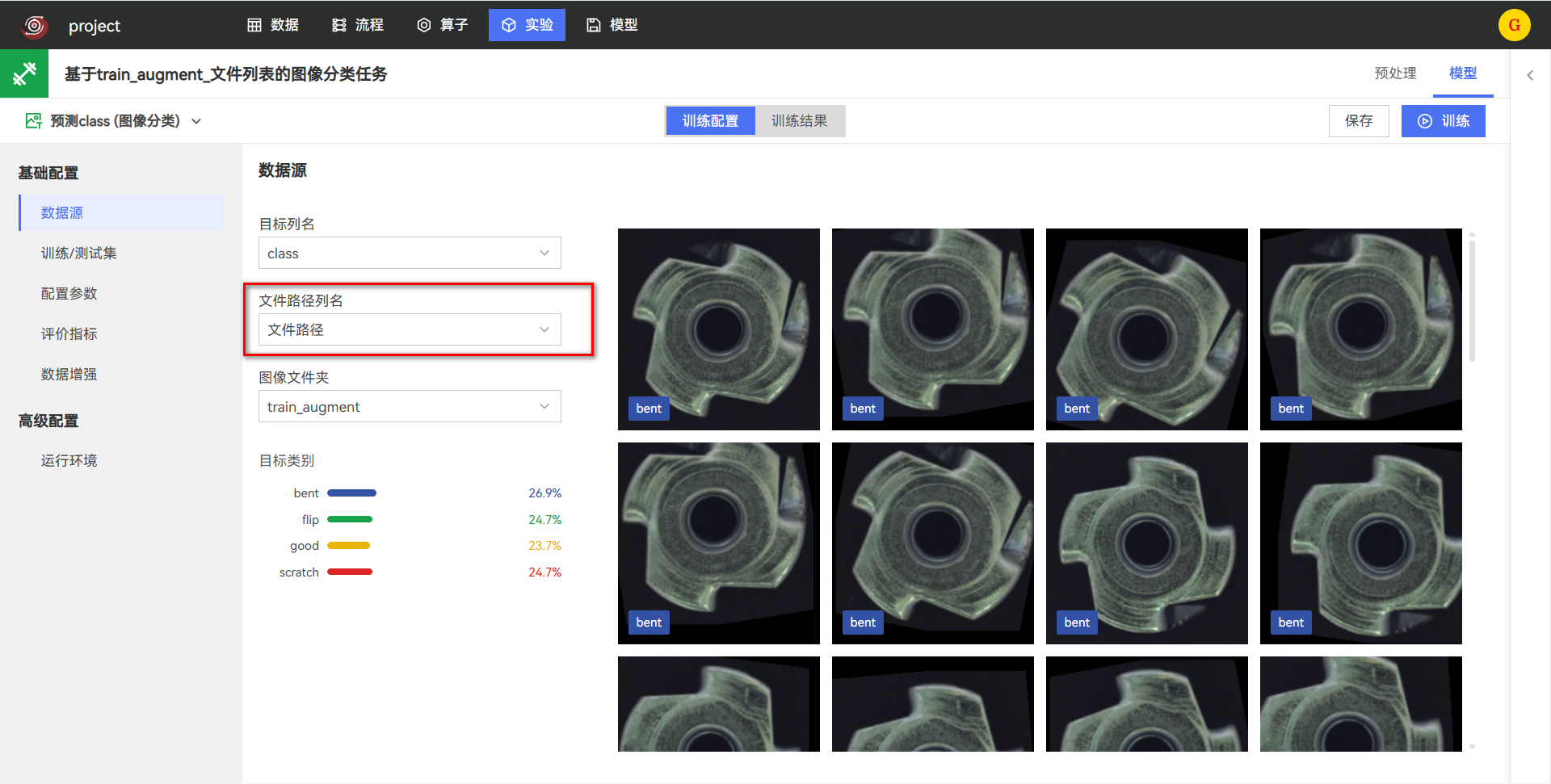Open the 算子 menu
This screenshot has width=1551, height=784.
[443, 25]
